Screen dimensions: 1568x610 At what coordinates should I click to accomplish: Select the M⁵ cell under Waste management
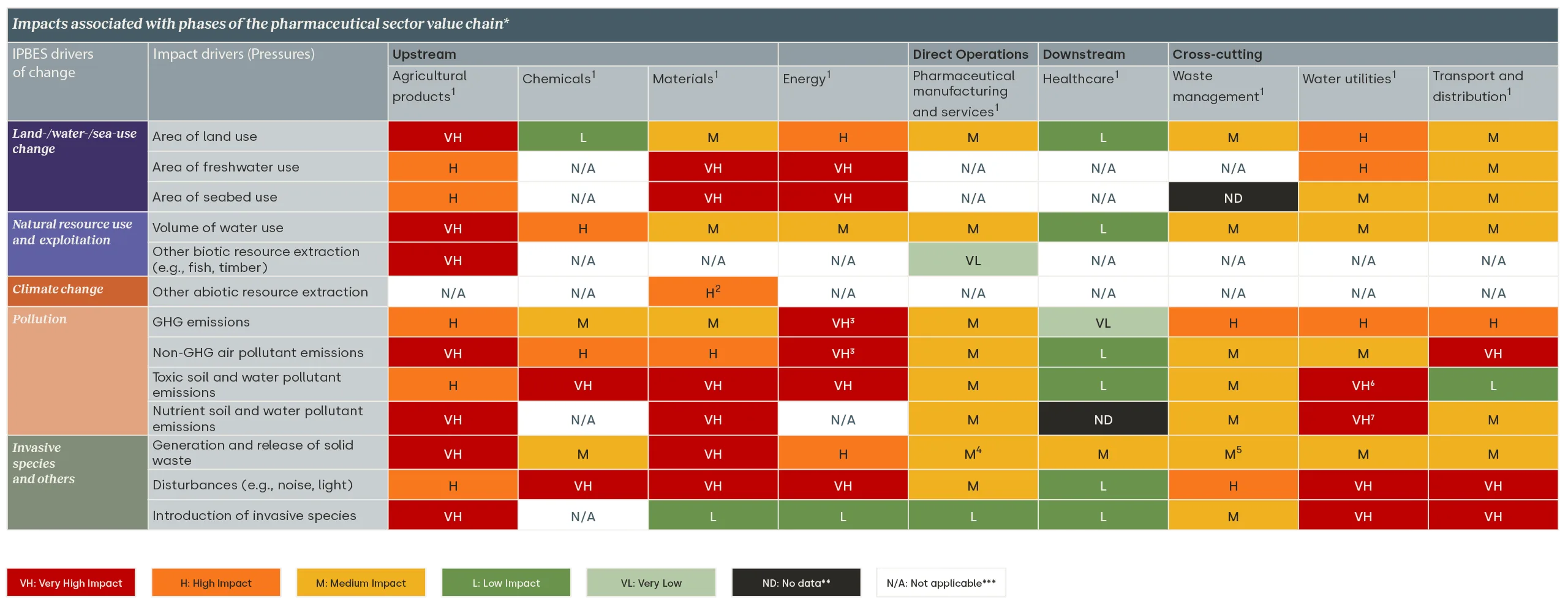(1233, 454)
